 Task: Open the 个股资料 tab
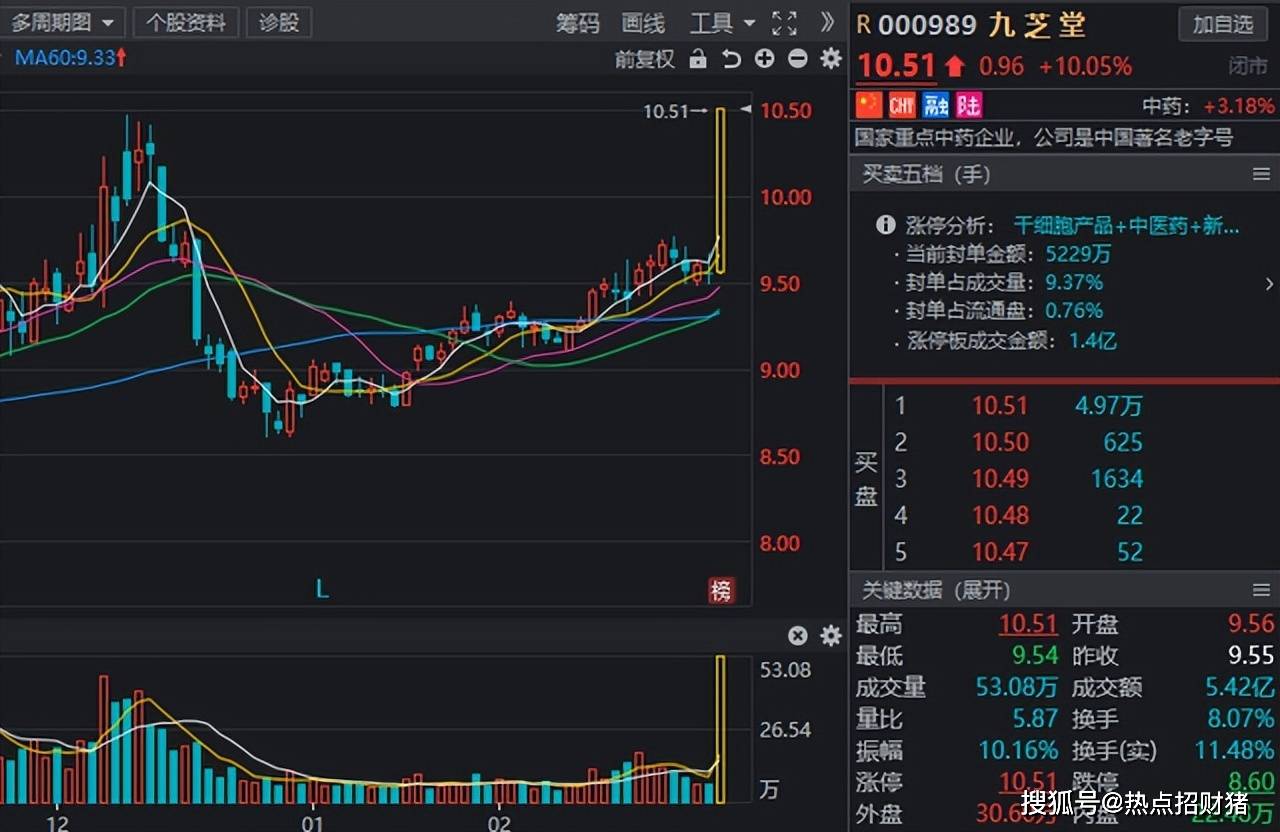(x=186, y=23)
